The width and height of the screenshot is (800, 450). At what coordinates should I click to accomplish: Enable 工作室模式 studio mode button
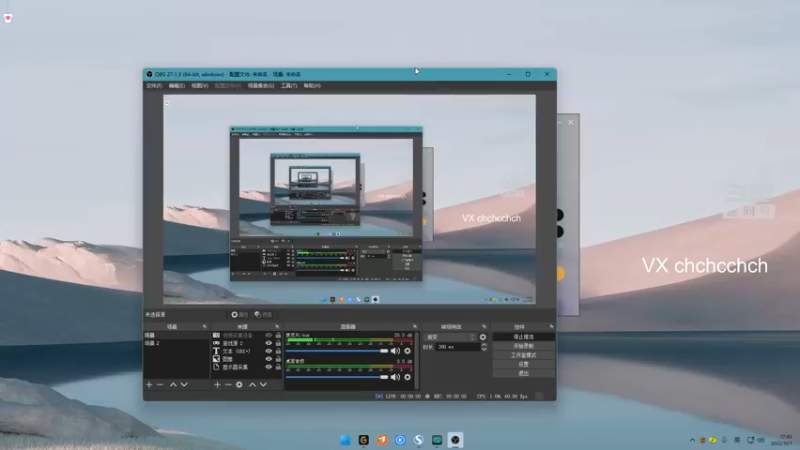pyautogui.click(x=523, y=355)
